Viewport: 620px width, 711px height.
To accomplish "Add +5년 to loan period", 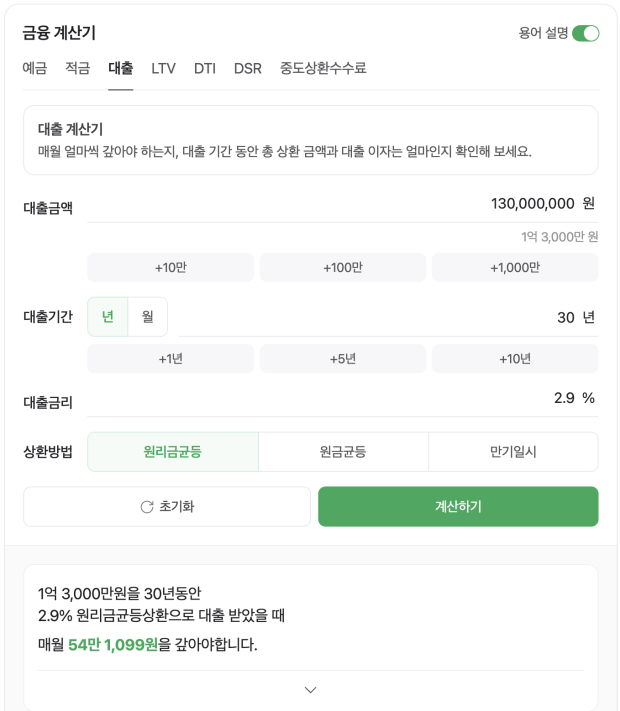I will point(343,358).
